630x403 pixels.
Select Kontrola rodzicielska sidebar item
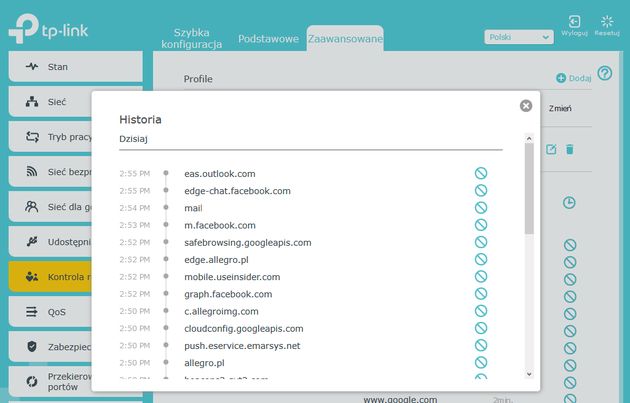(x=50, y=277)
